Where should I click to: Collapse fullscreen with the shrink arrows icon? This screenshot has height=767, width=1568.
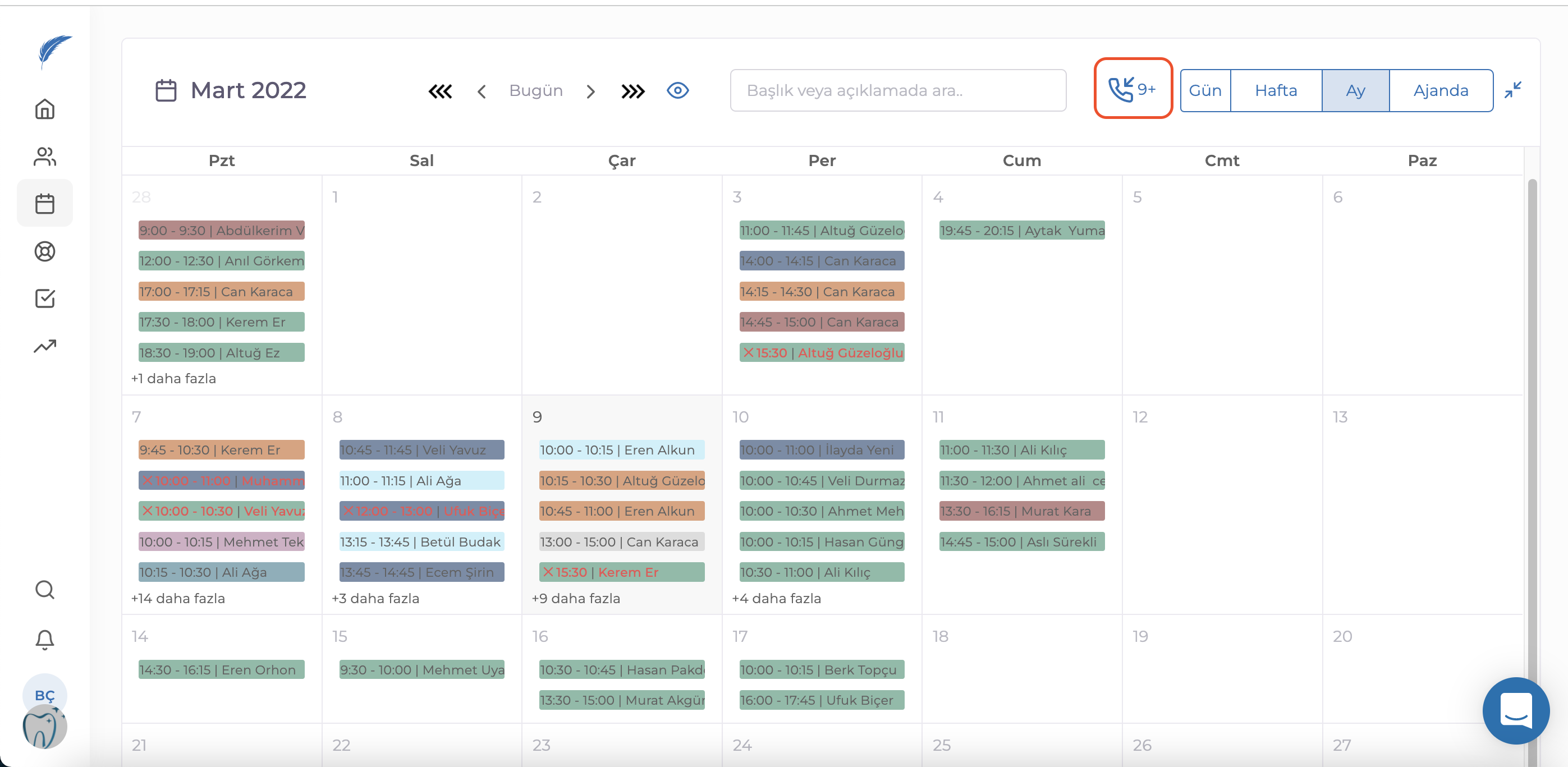coord(1512,90)
